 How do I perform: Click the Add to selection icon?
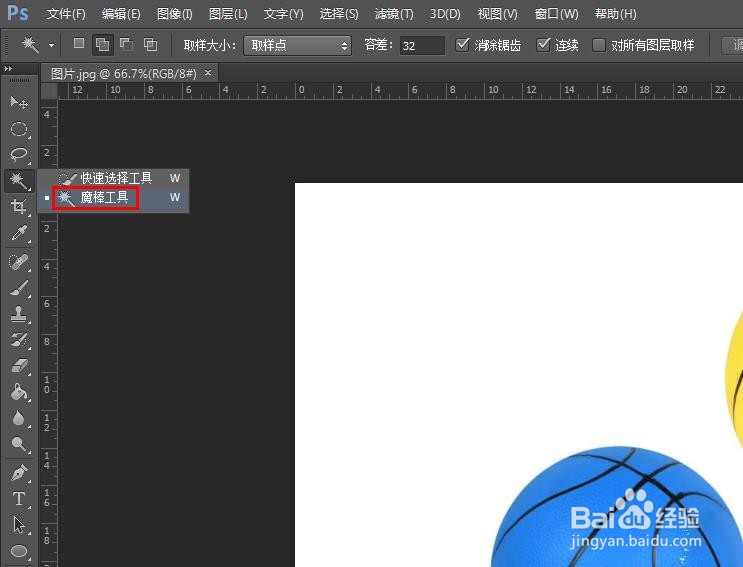coord(102,45)
